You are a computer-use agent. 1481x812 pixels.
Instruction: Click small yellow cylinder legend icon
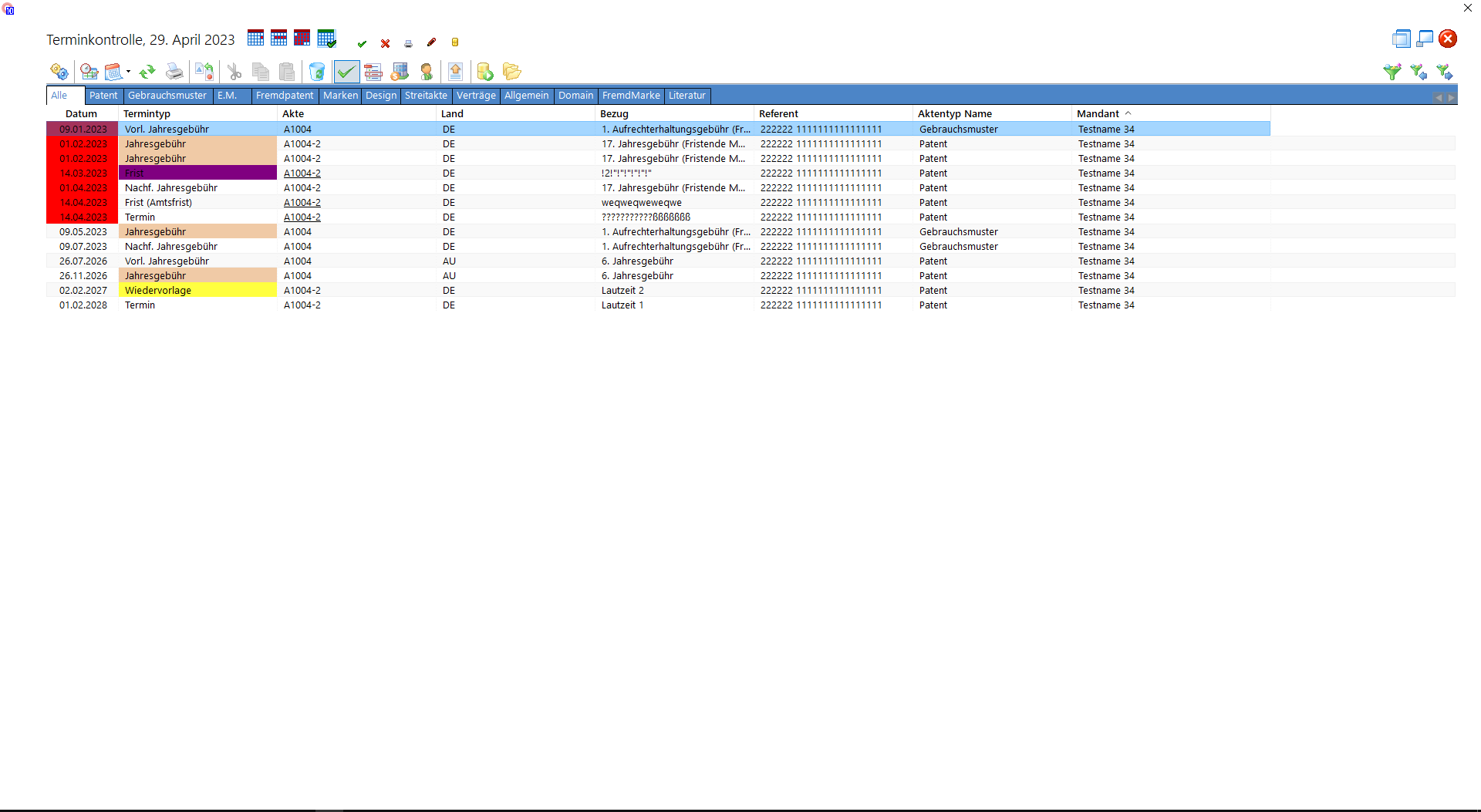pyautogui.click(x=455, y=43)
